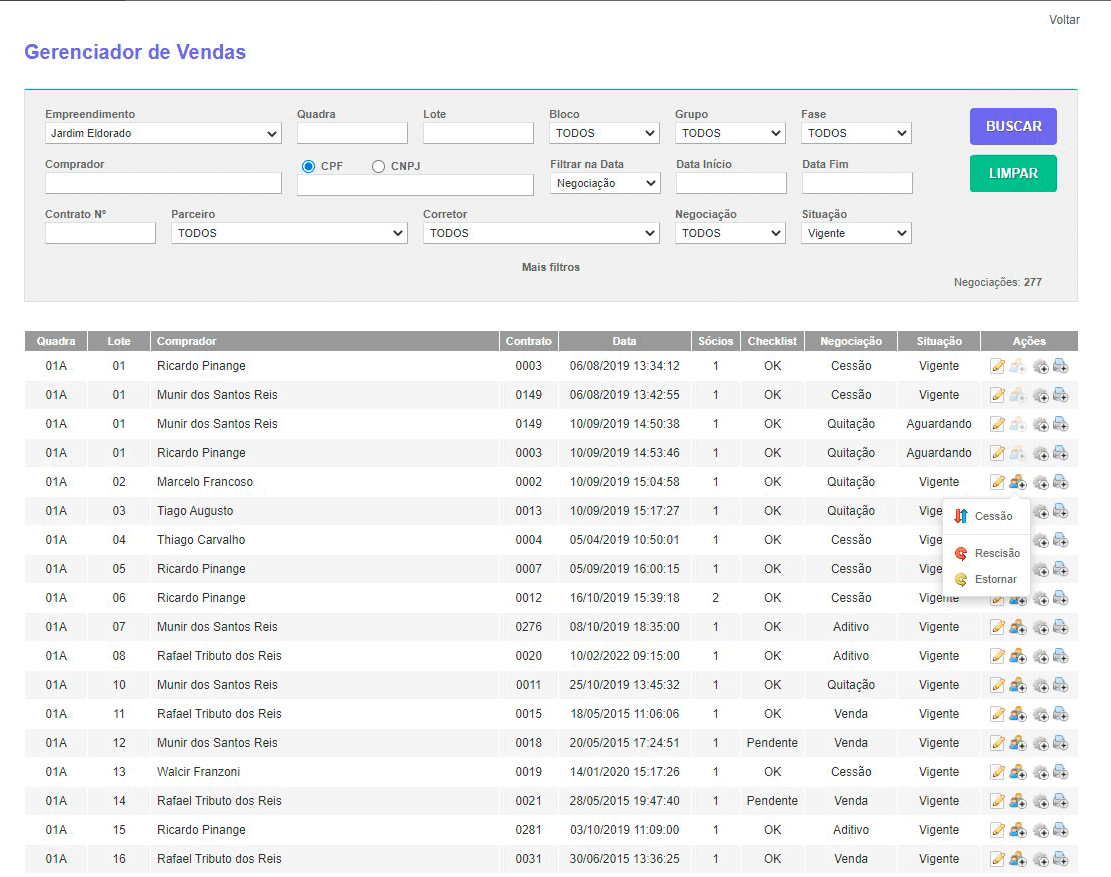Choose Estornar from the popup menu
Image resolution: width=1111 pixels, height=877 pixels.
994,579
